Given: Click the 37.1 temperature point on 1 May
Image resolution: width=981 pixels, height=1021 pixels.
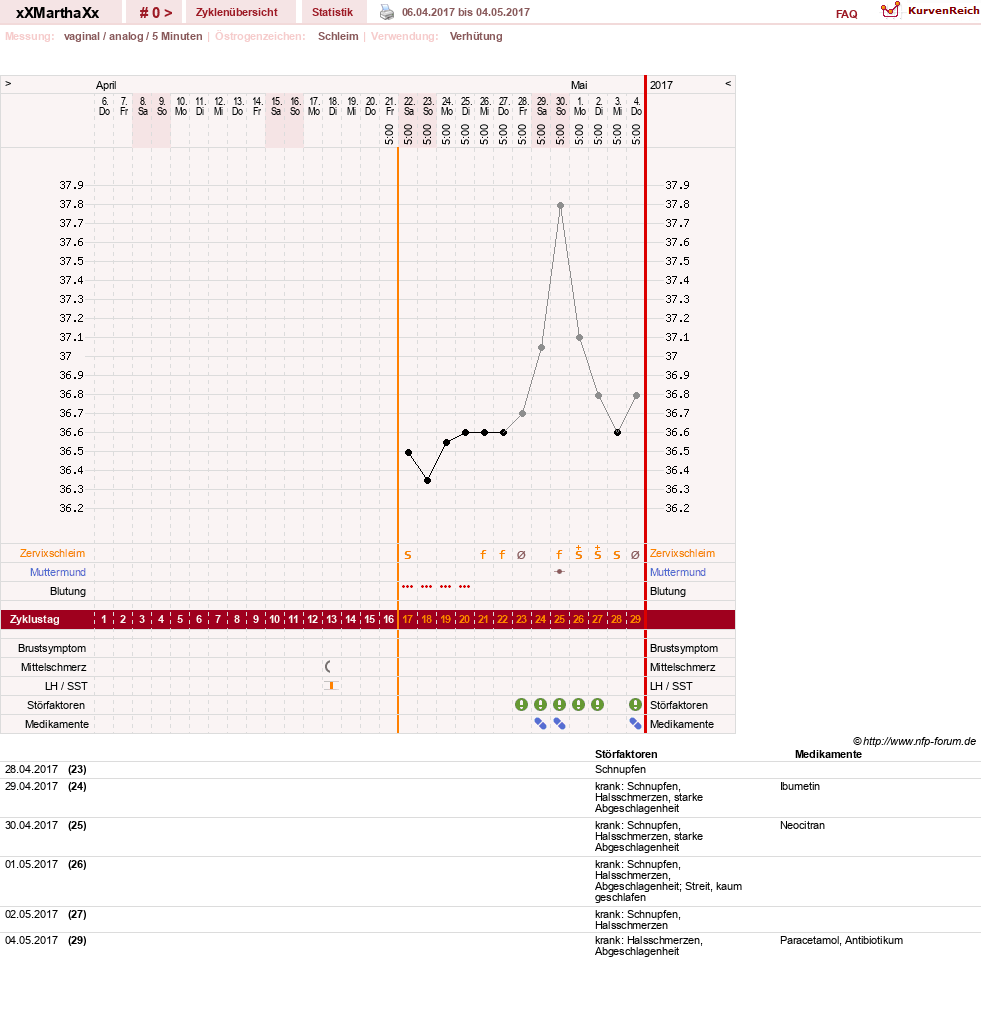Looking at the screenshot, I should (579, 337).
